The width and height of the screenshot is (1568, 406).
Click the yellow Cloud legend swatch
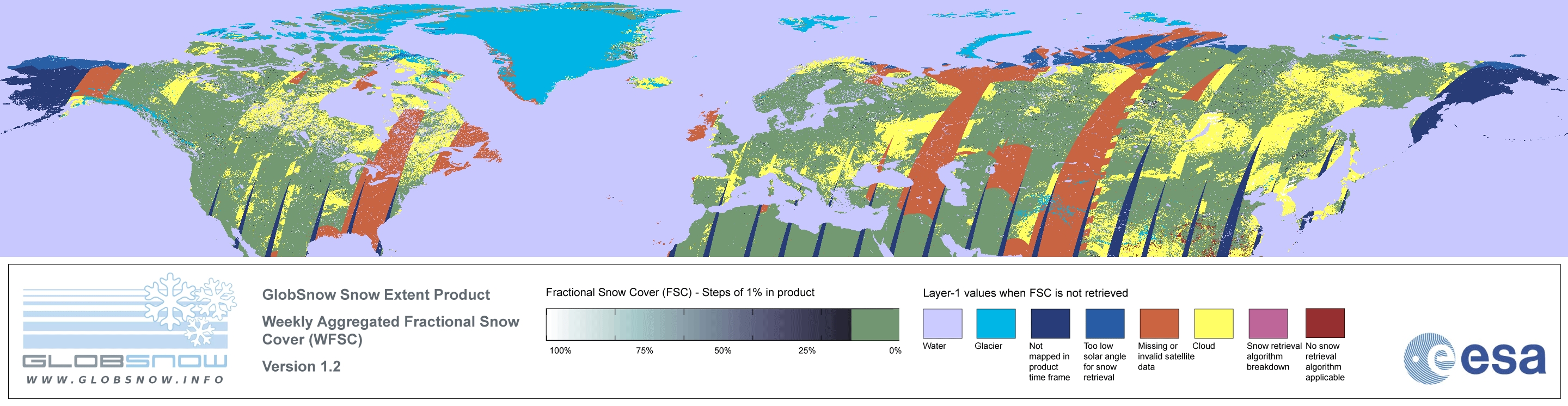pos(1213,323)
